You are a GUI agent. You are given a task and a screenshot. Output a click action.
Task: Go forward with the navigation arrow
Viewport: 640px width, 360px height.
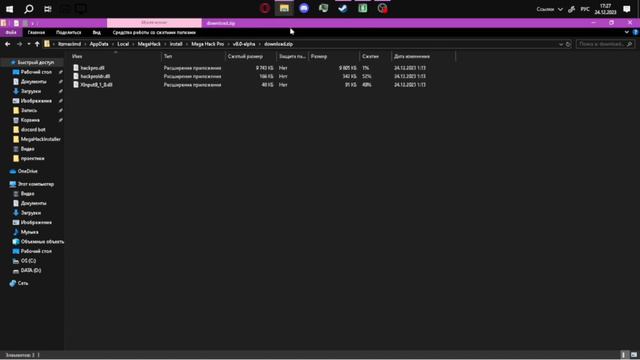coord(19,44)
